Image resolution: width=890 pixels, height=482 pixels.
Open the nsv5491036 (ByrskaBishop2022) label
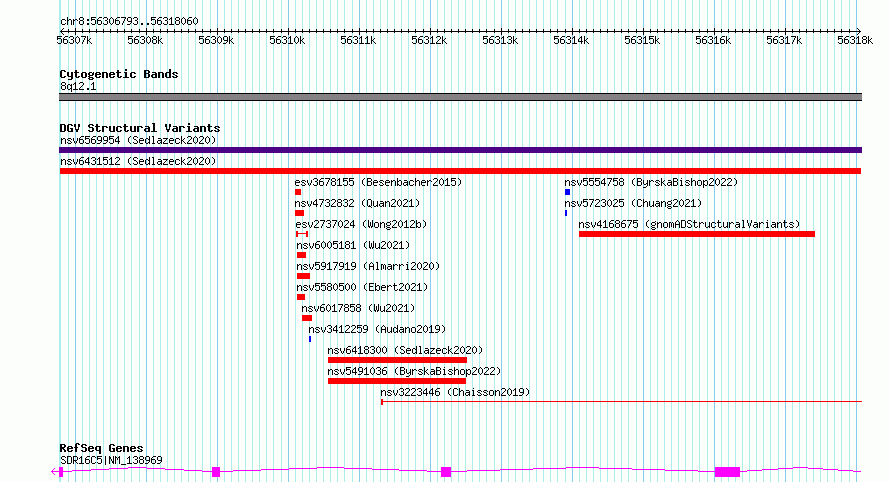point(414,371)
